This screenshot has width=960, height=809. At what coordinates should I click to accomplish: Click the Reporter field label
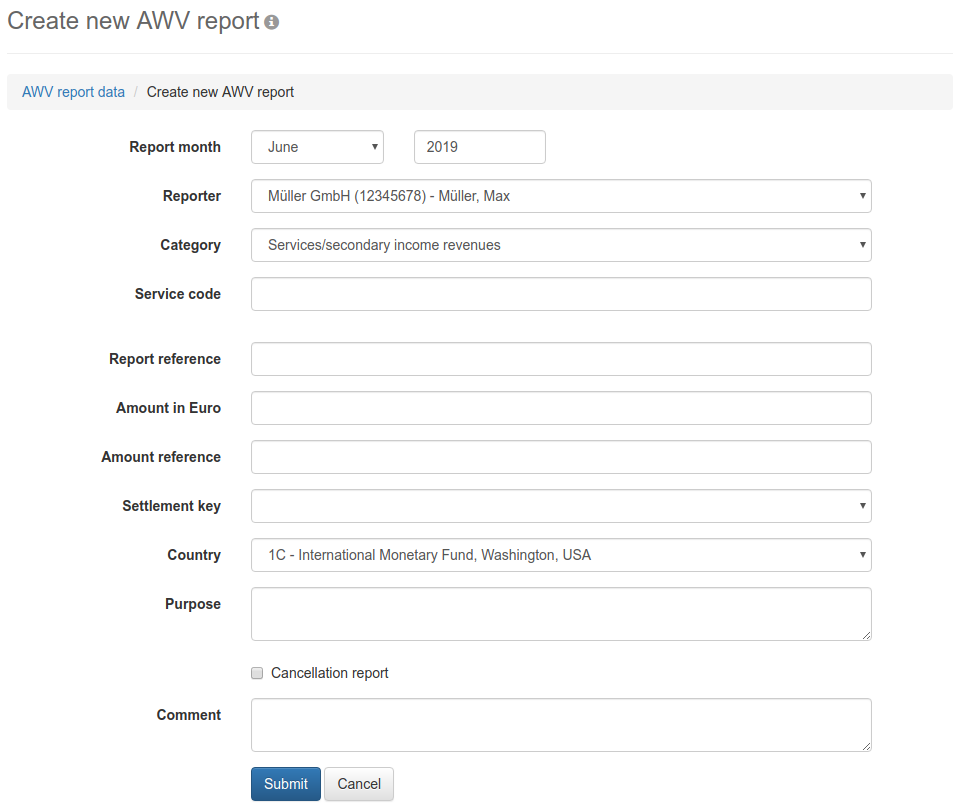point(192,196)
